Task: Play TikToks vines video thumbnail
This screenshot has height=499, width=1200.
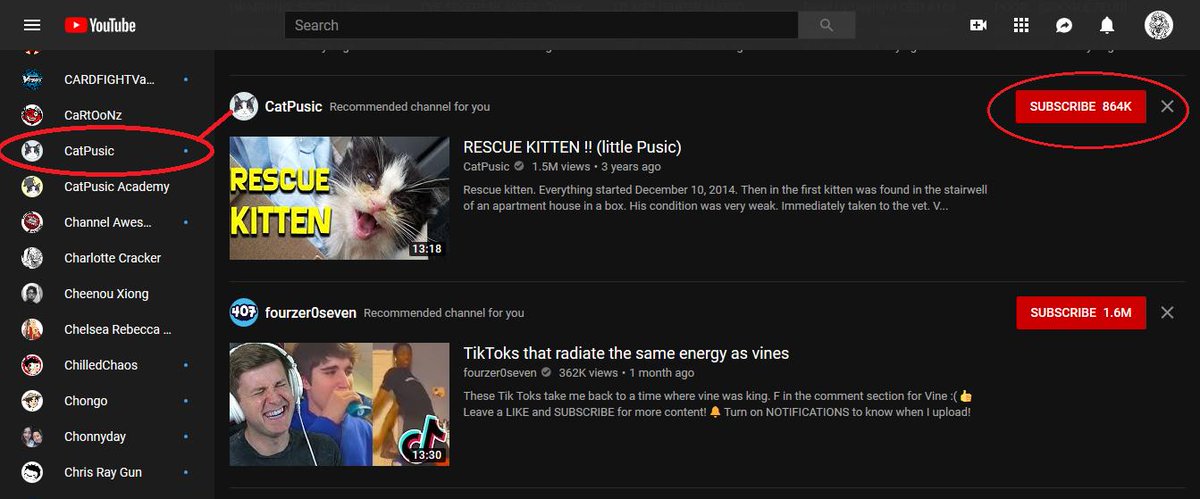Action: (x=339, y=404)
